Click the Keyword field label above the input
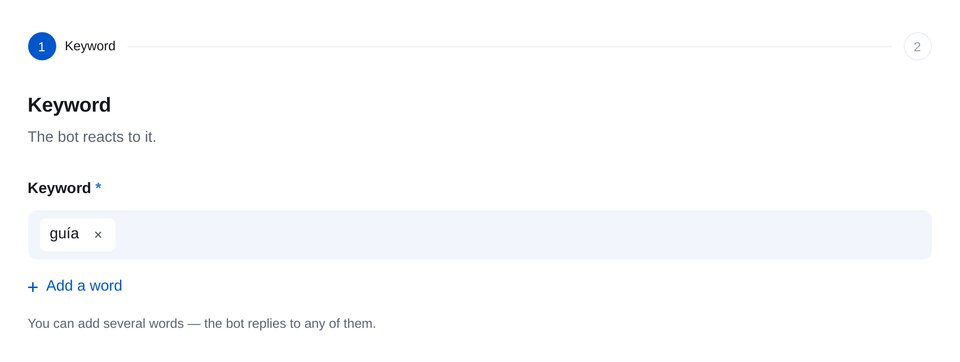This screenshot has height=362, width=960. coord(59,188)
